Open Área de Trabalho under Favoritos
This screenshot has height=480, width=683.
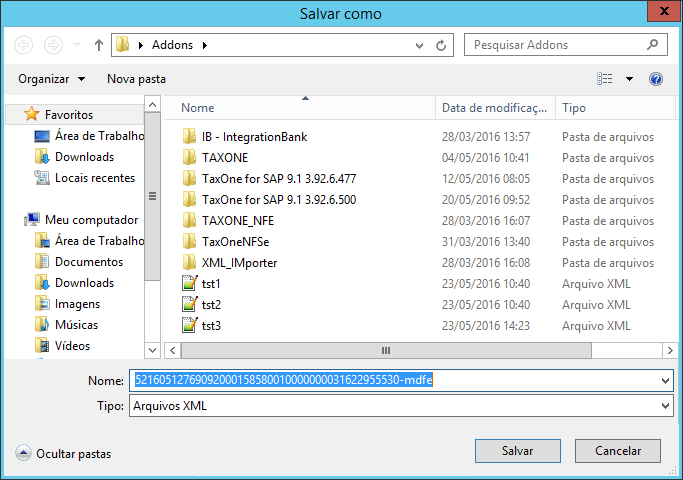pyautogui.click(x=89, y=136)
